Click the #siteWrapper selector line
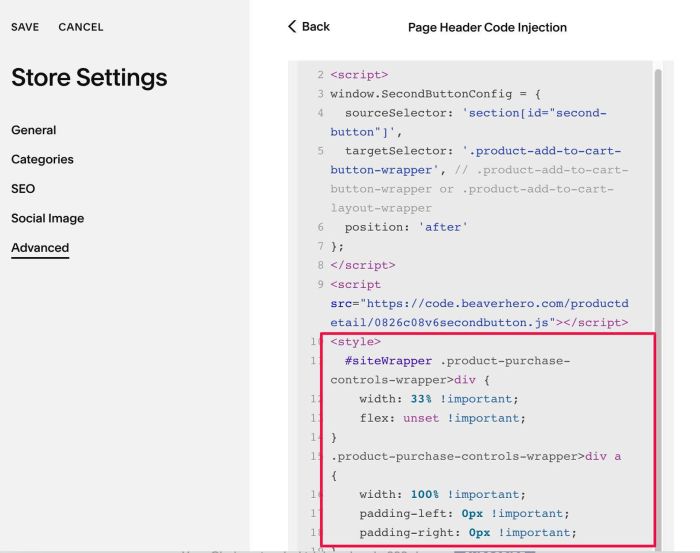 click(x=450, y=370)
